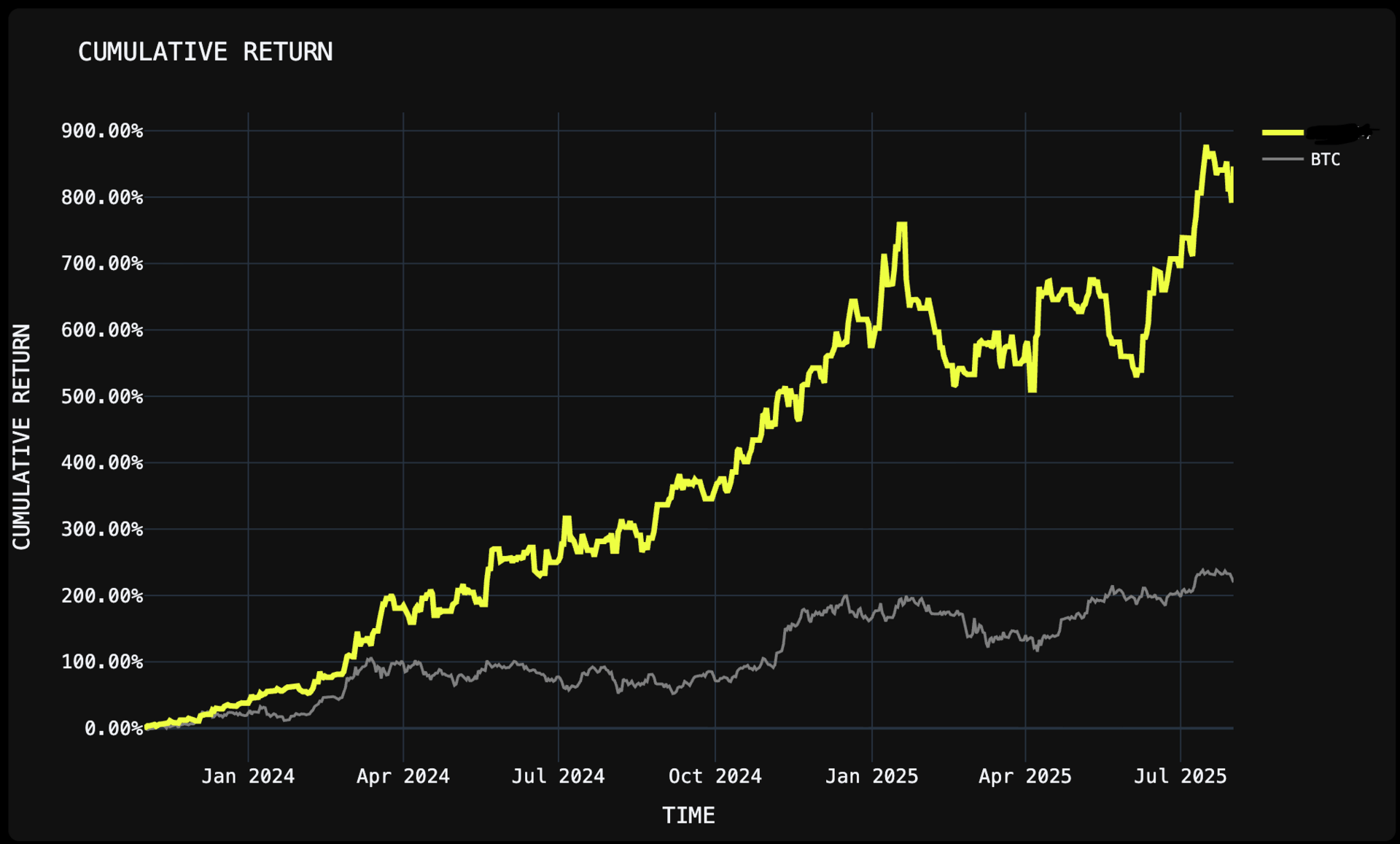Image resolution: width=1400 pixels, height=844 pixels.
Task: Click the Jan 2025 x-axis label
Action: [x=872, y=776]
